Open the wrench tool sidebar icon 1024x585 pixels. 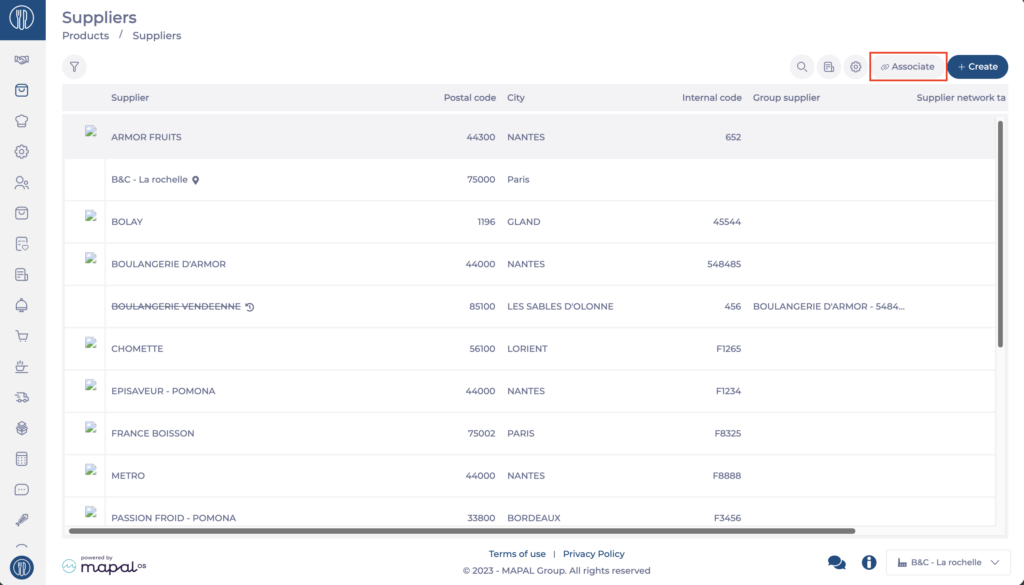click(x=22, y=520)
